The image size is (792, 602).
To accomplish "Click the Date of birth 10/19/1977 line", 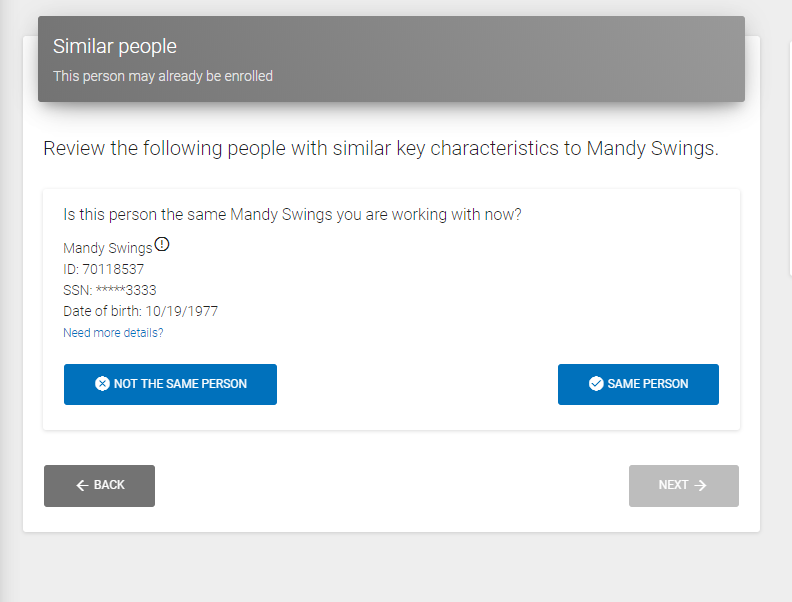I will click(140, 311).
